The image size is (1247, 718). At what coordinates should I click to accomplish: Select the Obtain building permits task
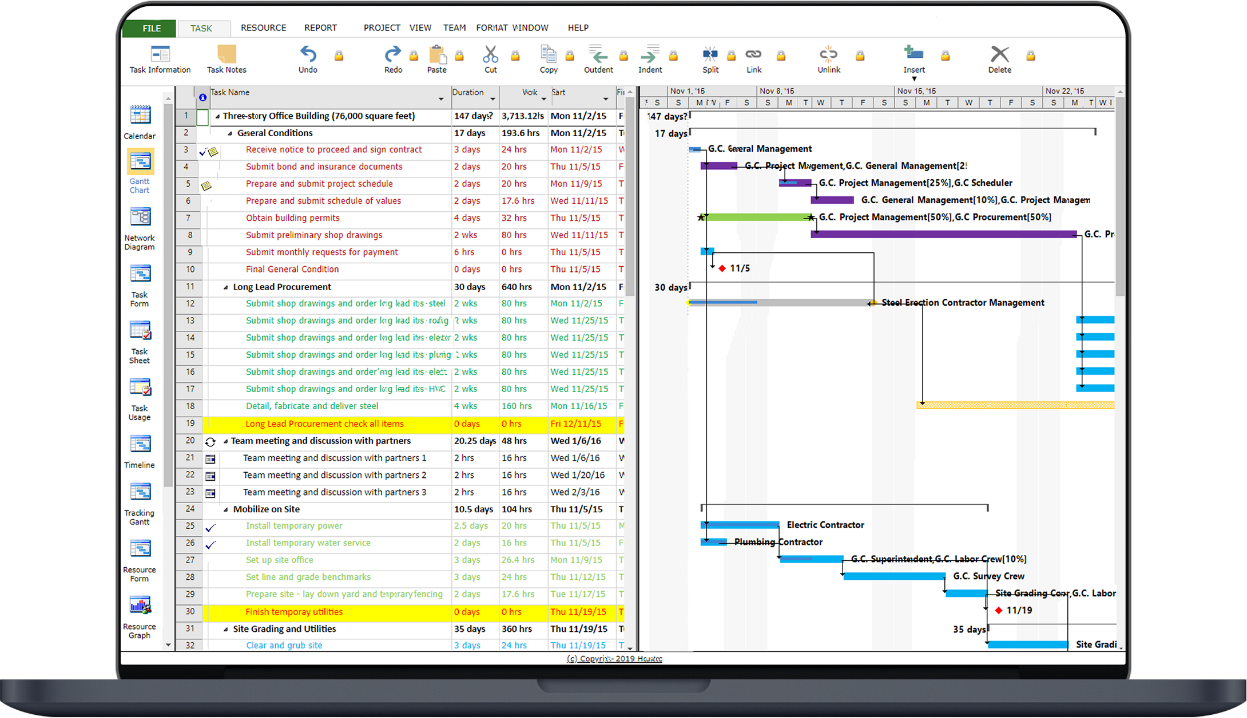pos(292,218)
